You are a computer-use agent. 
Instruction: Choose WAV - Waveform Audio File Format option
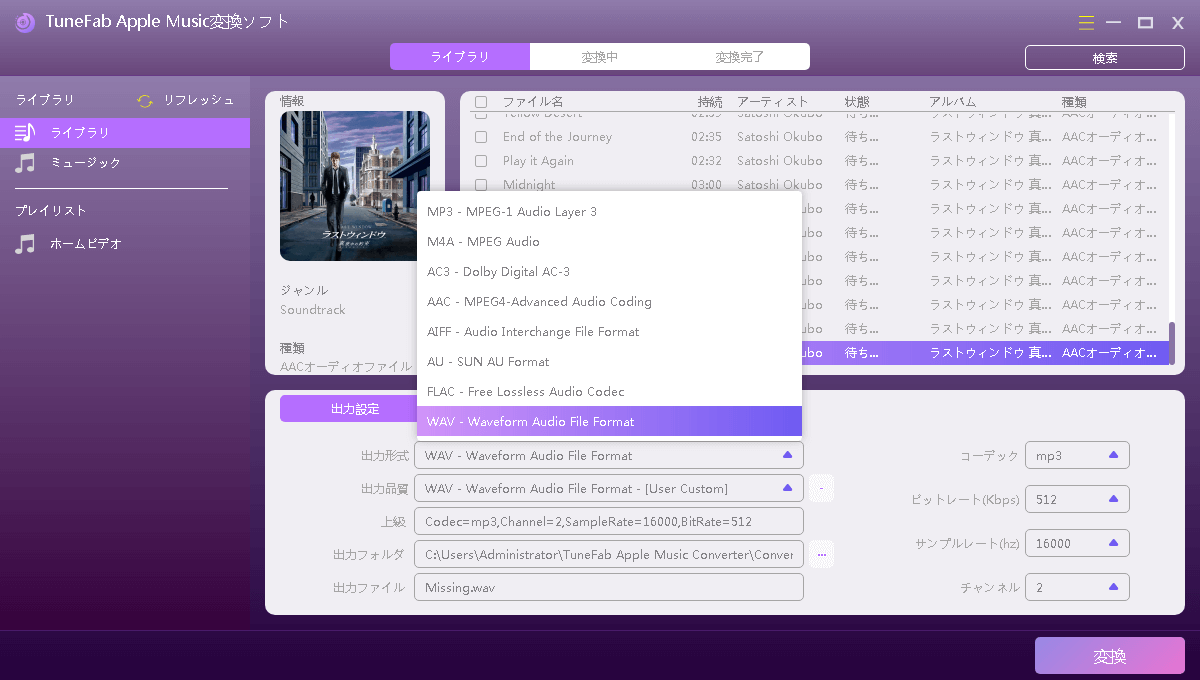pyautogui.click(x=609, y=421)
